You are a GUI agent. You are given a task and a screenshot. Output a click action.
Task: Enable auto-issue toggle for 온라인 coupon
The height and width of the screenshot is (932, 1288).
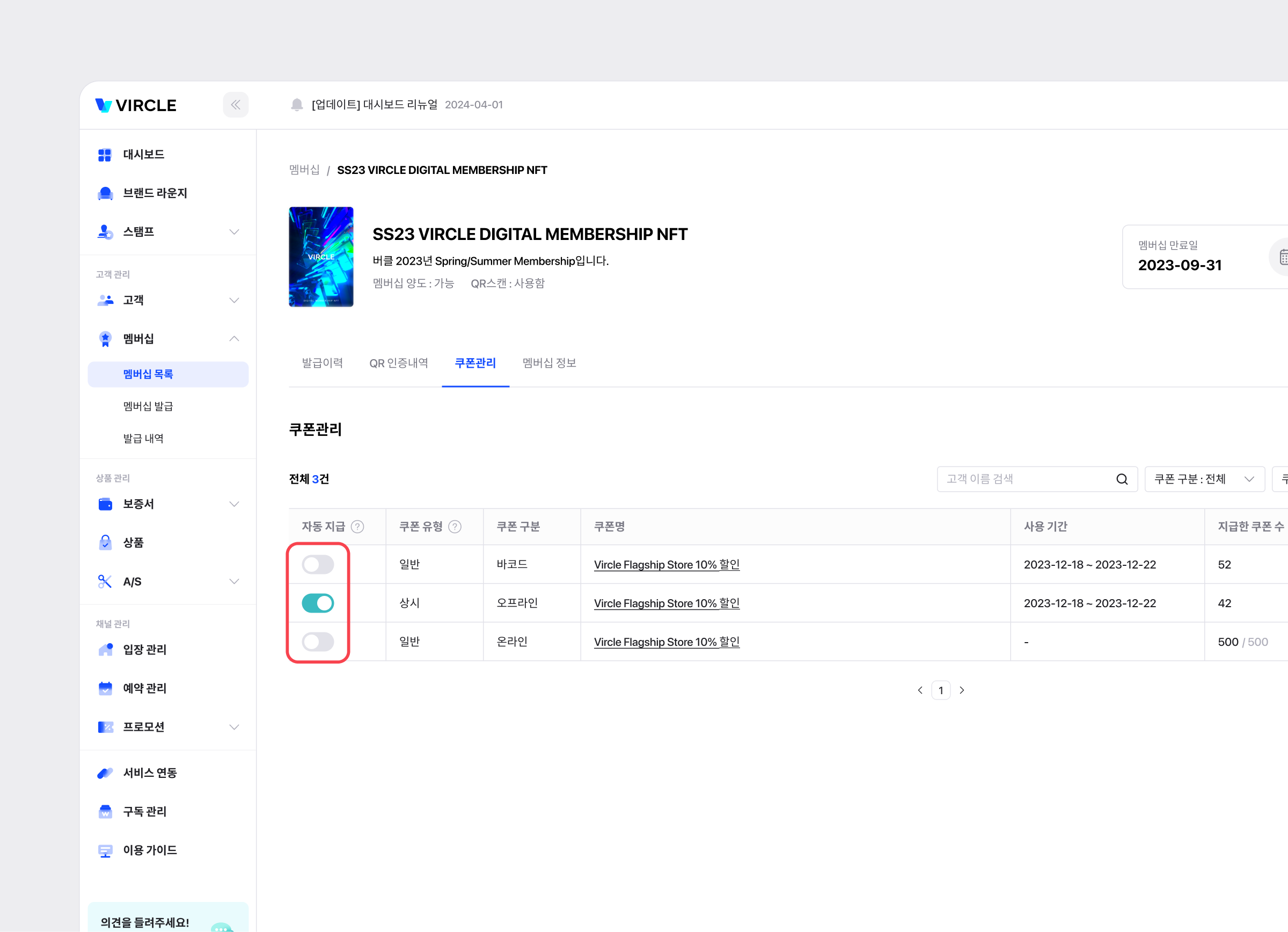pos(318,642)
